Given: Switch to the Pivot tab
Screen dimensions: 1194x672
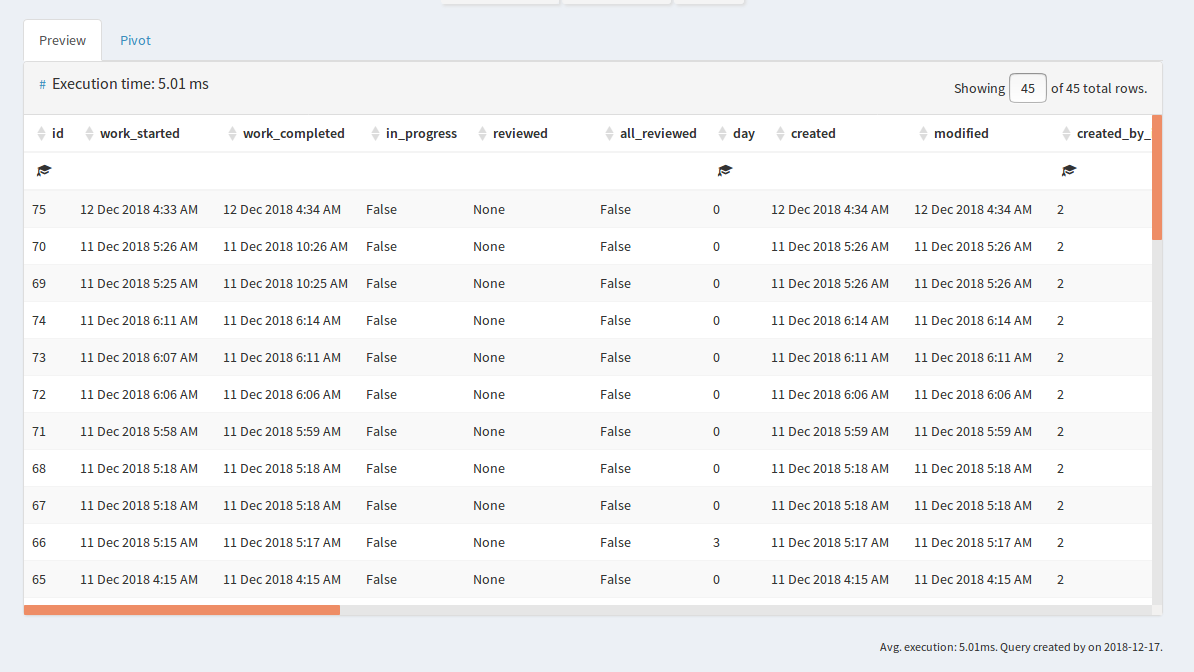Looking at the screenshot, I should tap(136, 40).
